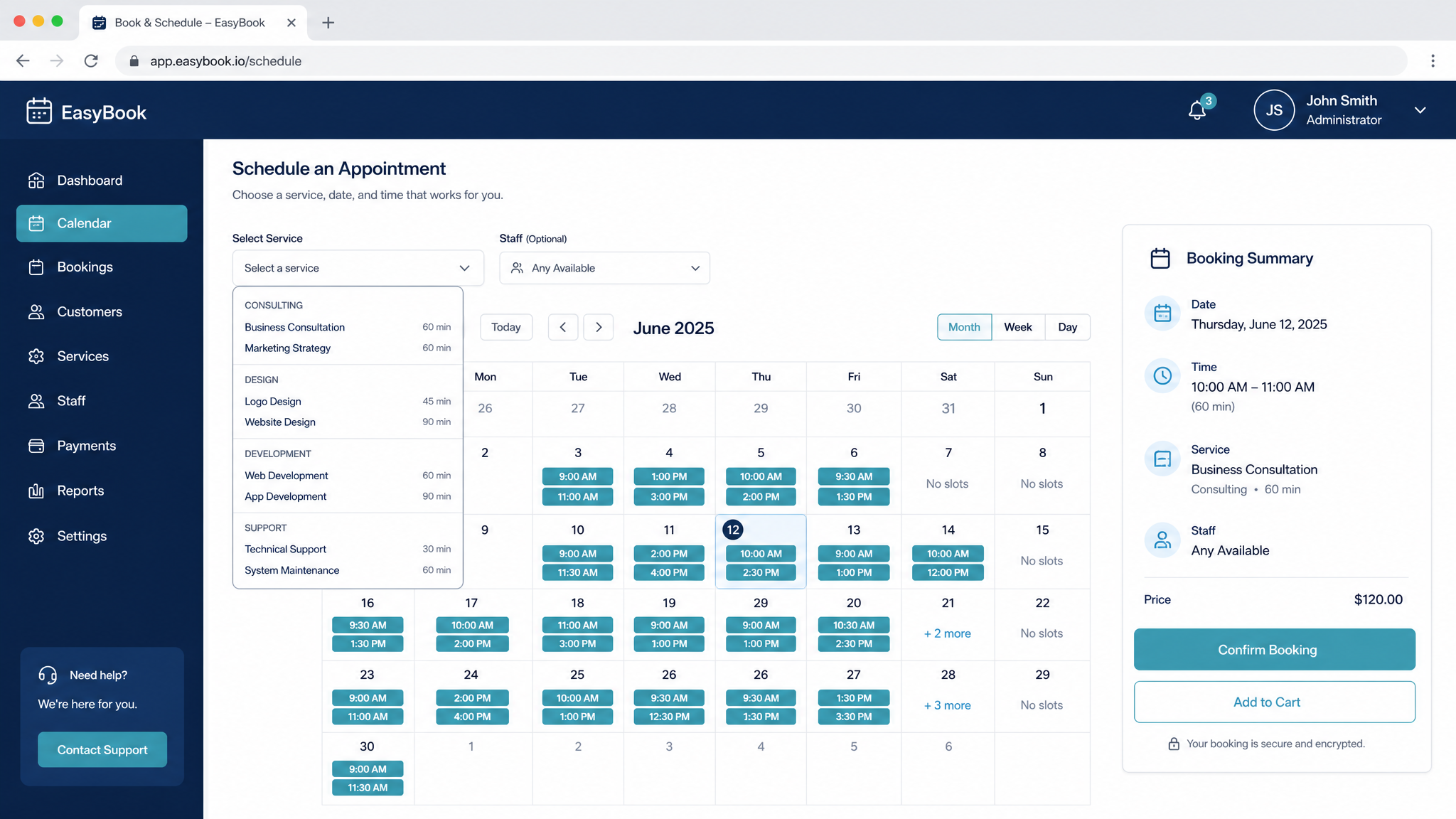The image size is (1456, 819).
Task: Choose Technical Support from service list
Action: point(348,549)
